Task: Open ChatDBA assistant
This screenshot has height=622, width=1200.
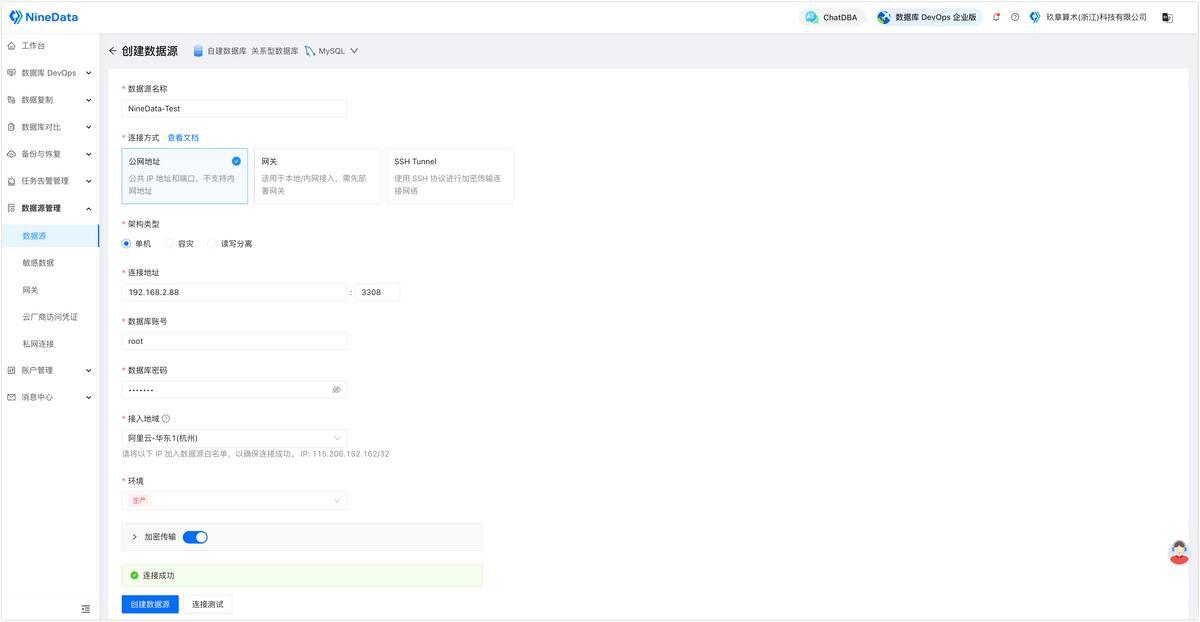Action: pos(832,17)
